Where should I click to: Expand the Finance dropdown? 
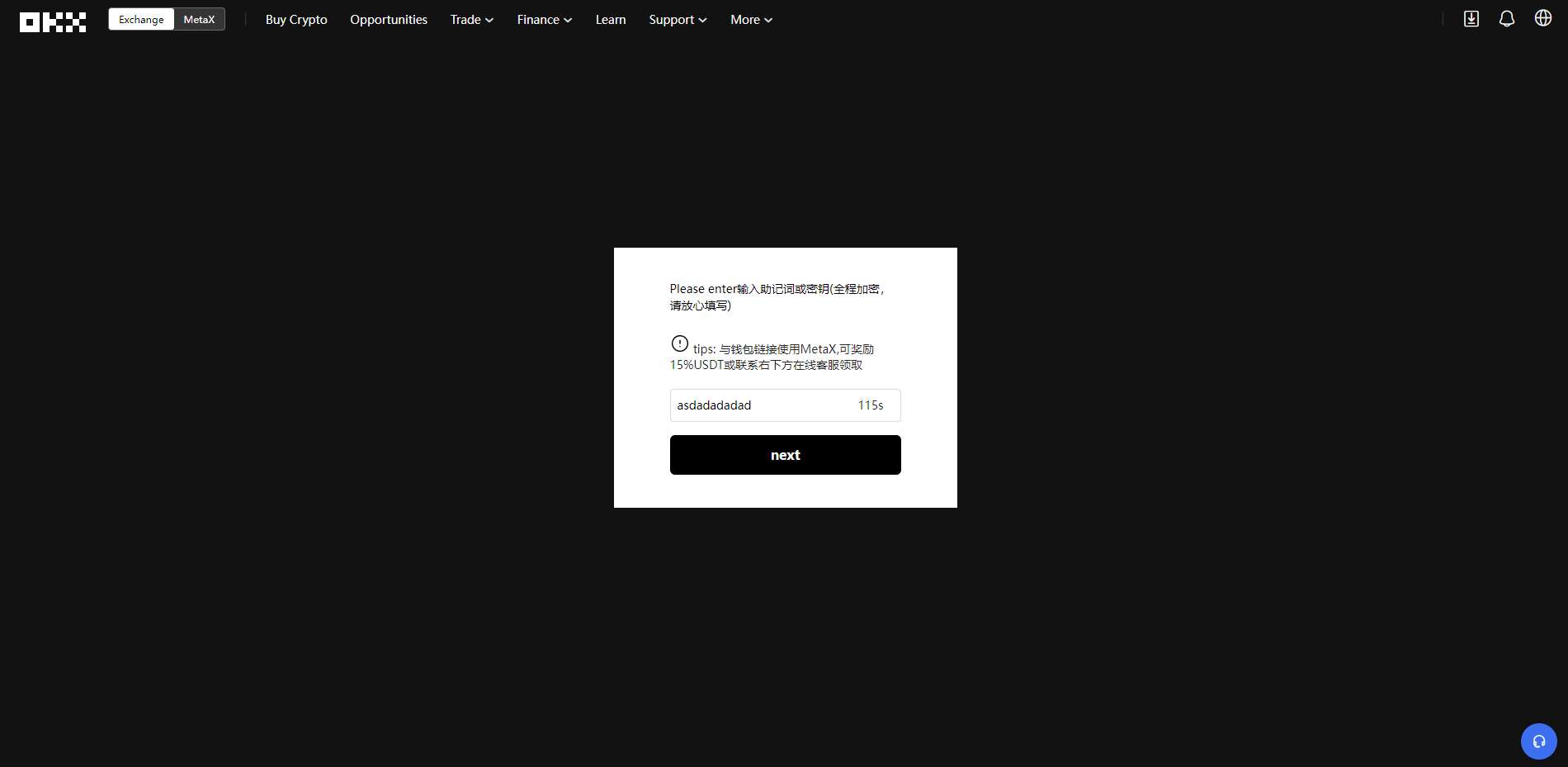pos(544,20)
